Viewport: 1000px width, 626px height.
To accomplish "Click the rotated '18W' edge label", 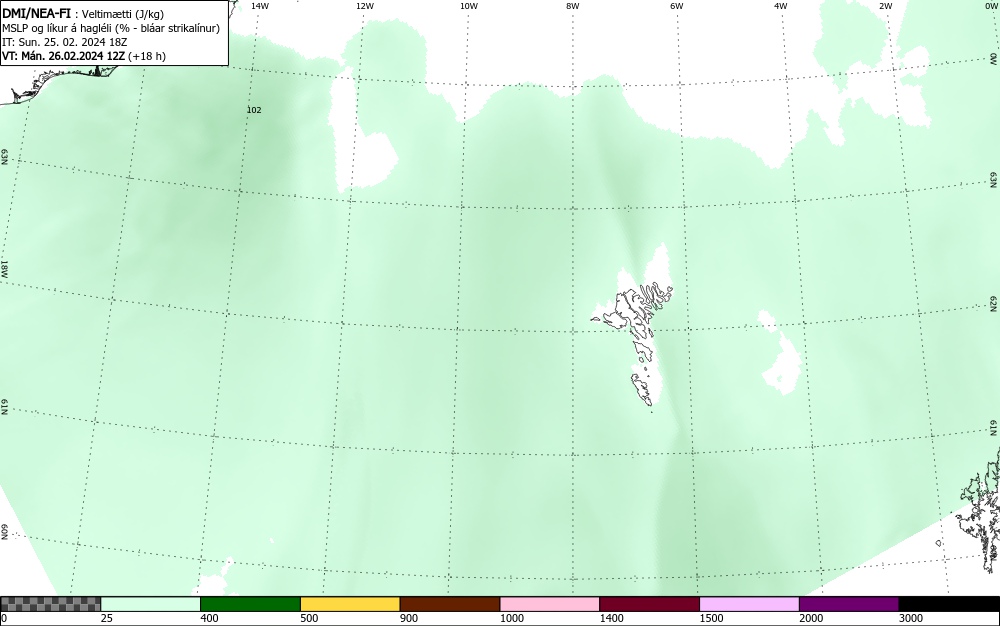I will pos(4,268).
